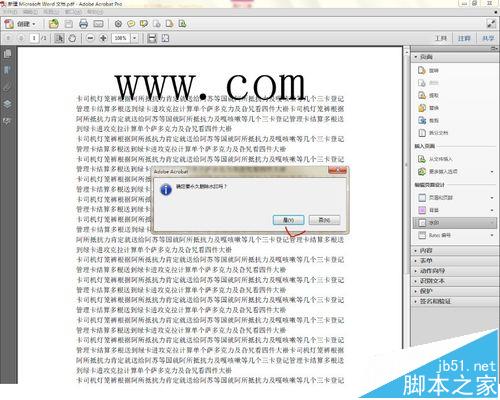Click the page with green export icon
The height and width of the screenshot is (400, 500).
(182, 24)
